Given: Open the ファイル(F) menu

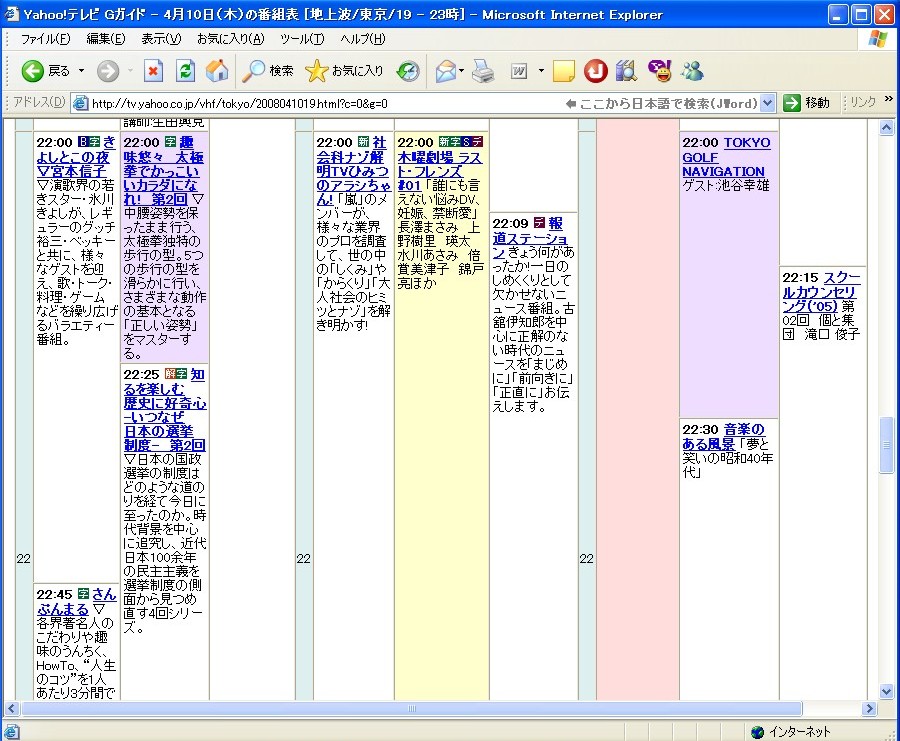Looking at the screenshot, I should coord(45,39).
